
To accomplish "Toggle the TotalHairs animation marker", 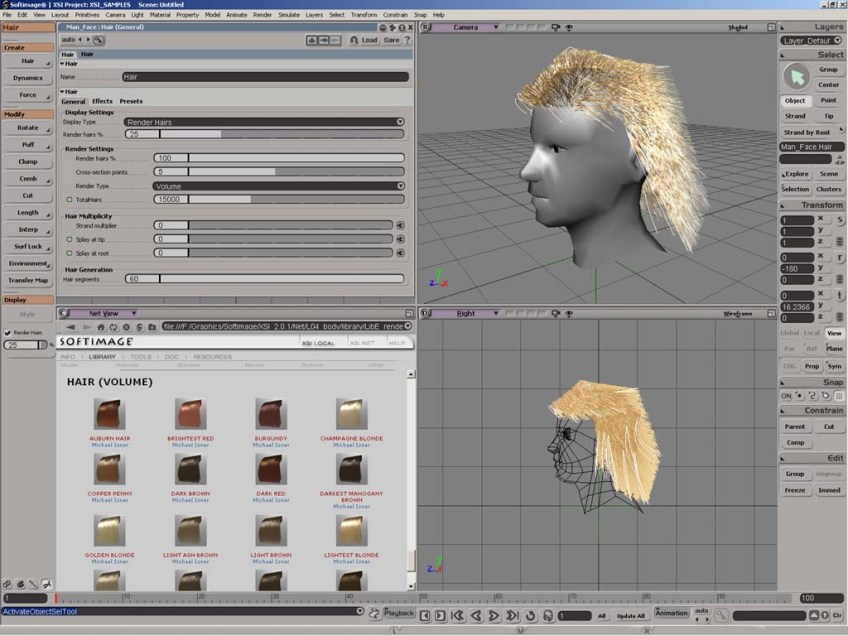I will 69,199.
